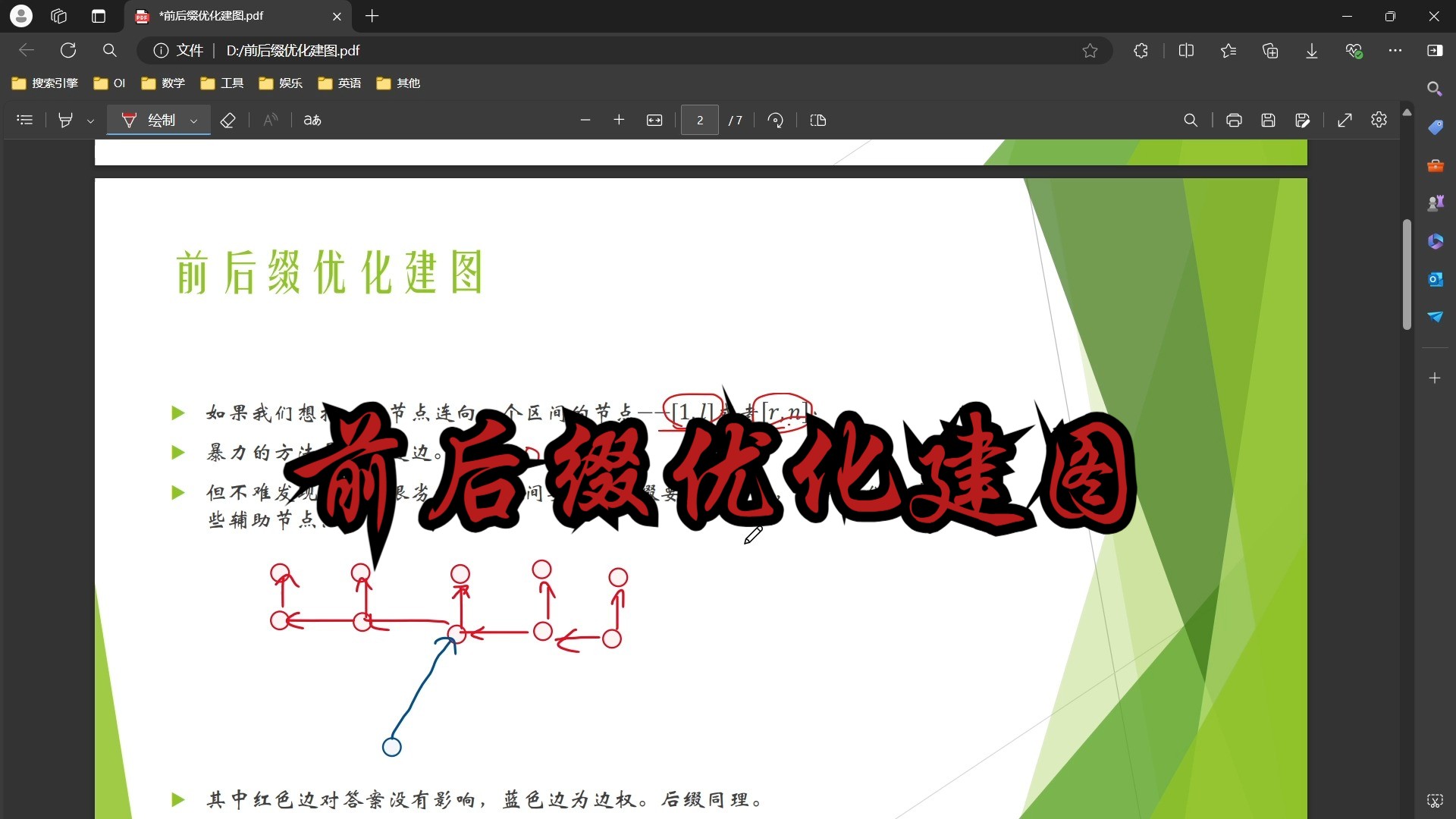Click the browser back arrow
Image resolution: width=1456 pixels, height=819 pixels.
(x=27, y=51)
